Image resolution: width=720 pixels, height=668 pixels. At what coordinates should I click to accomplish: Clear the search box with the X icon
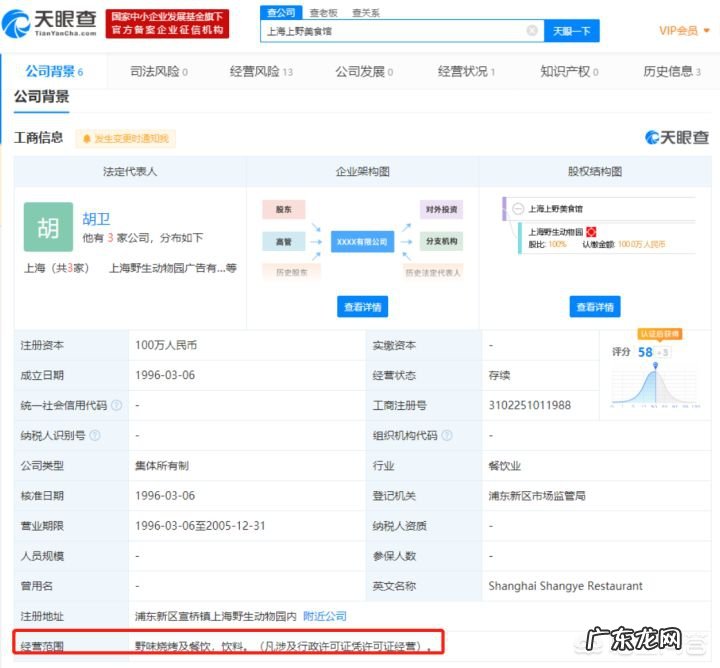[x=532, y=31]
